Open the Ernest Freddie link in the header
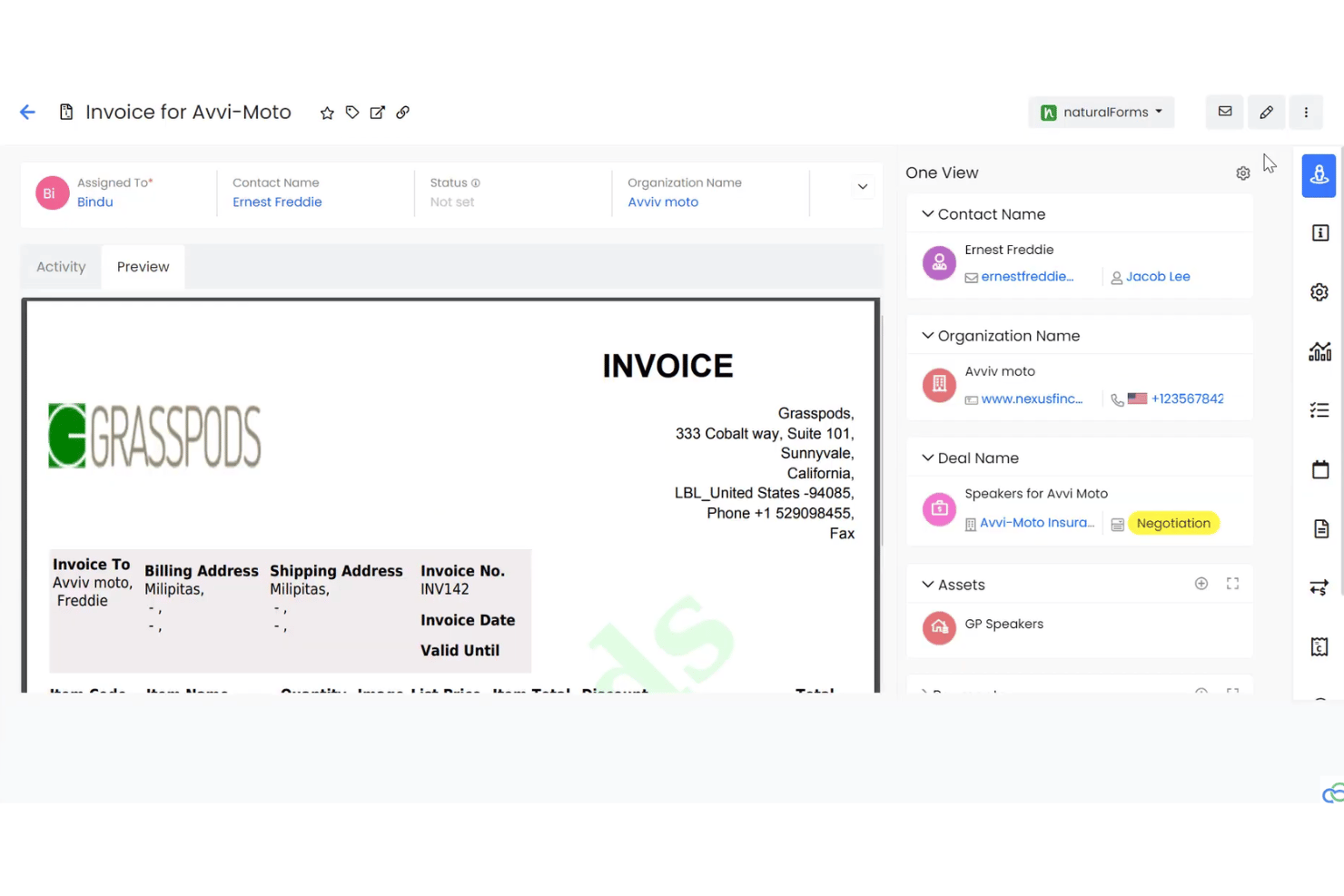This screenshot has width=1344, height=896. [277, 202]
